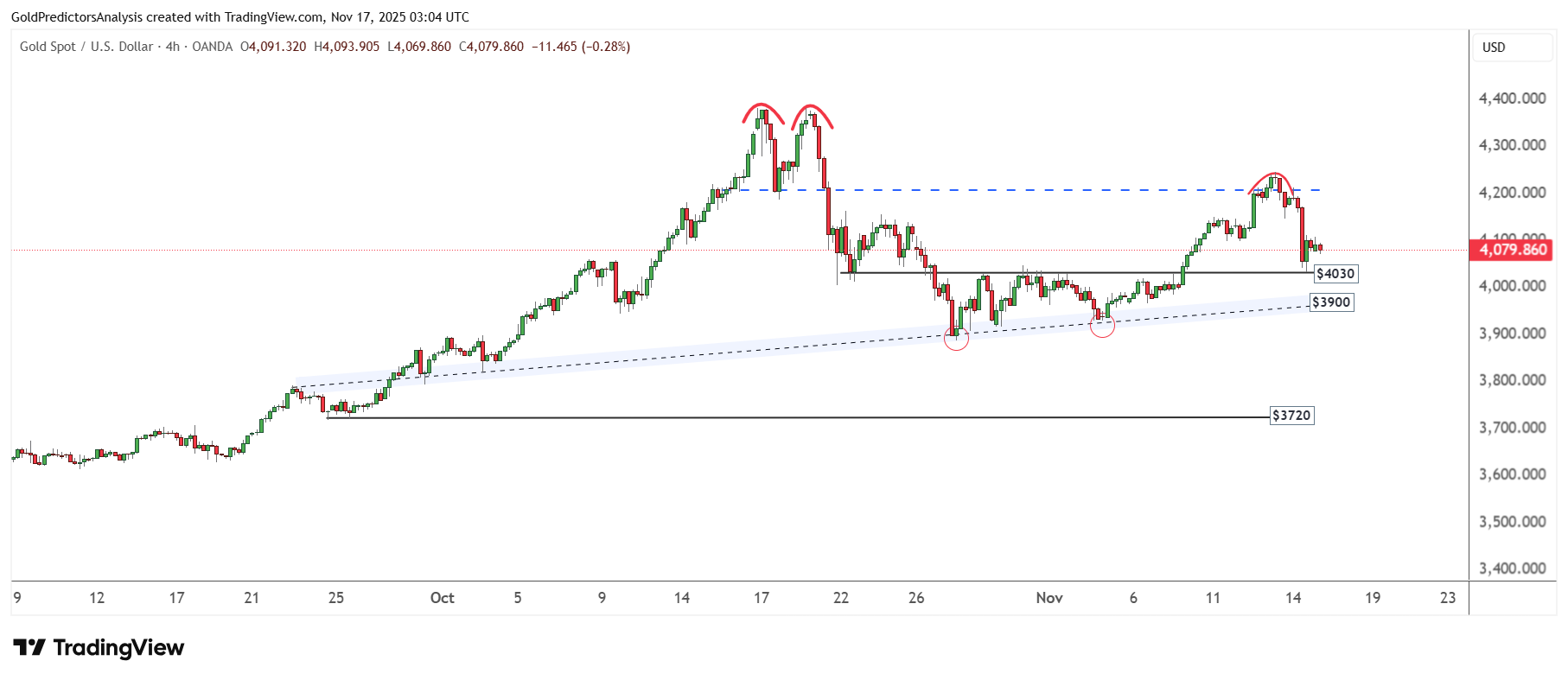Click the Nov marker on the time axis
Viewport: 1568px width, 680px height.
click(x=1049, y=598)
